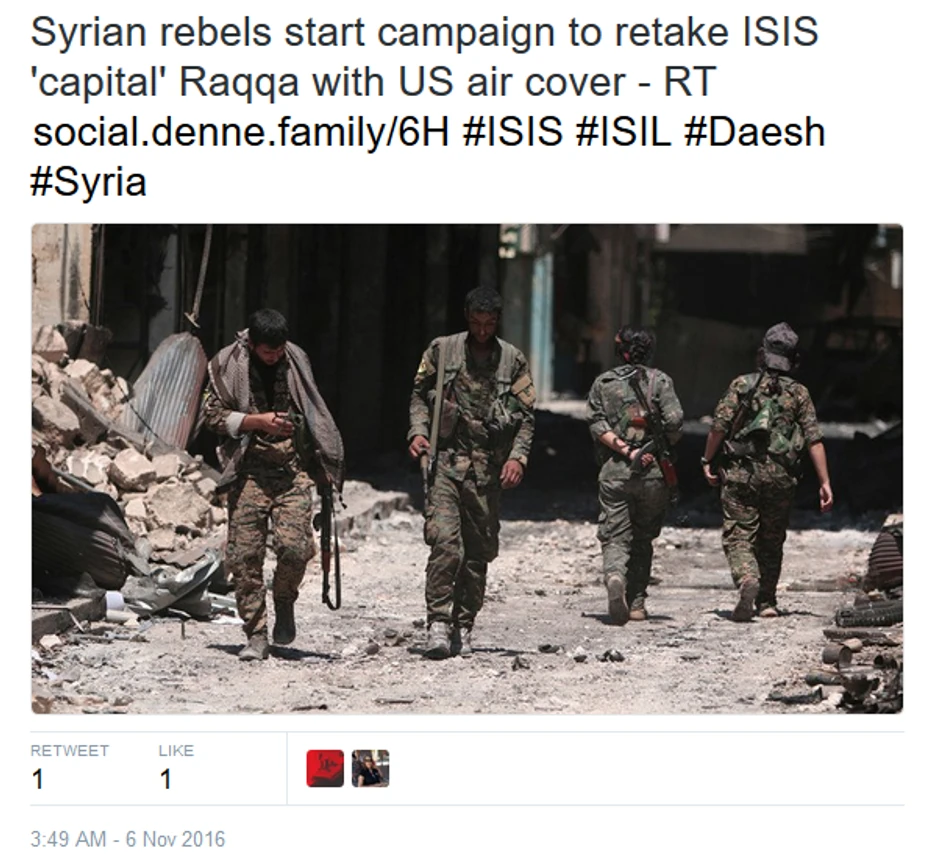Screen dimensions: 940x857
Task: Select the fighter in the center of the photo
Action: click(x=471, y=470)
